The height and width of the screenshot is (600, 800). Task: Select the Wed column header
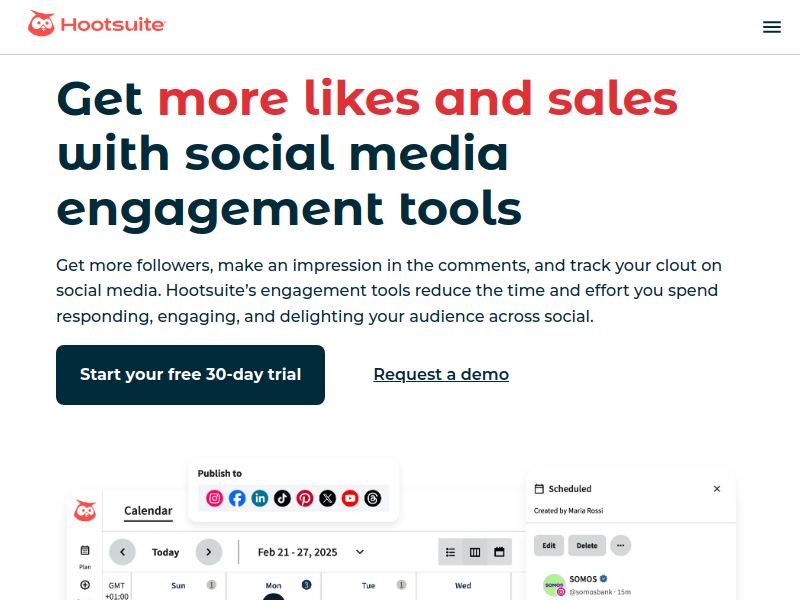[x=463, y=586]
